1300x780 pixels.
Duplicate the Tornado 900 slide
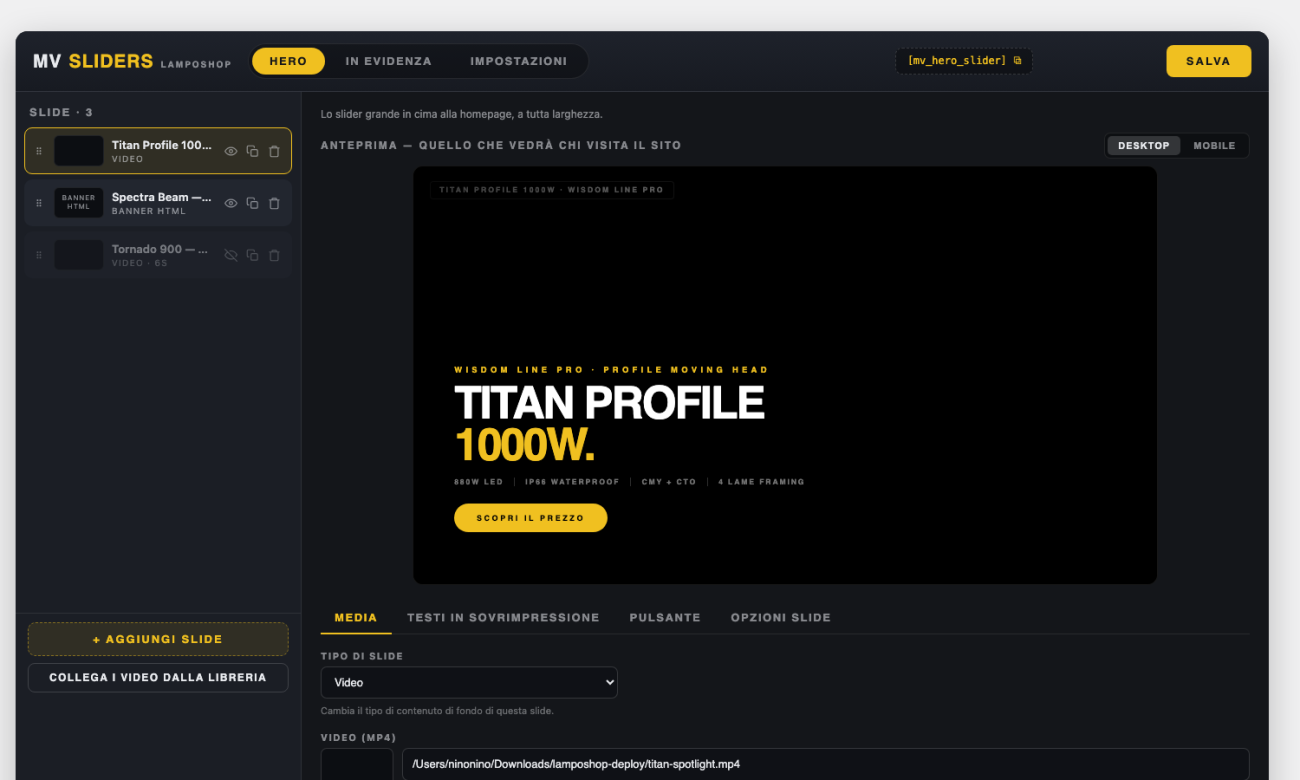click(253, 255)
